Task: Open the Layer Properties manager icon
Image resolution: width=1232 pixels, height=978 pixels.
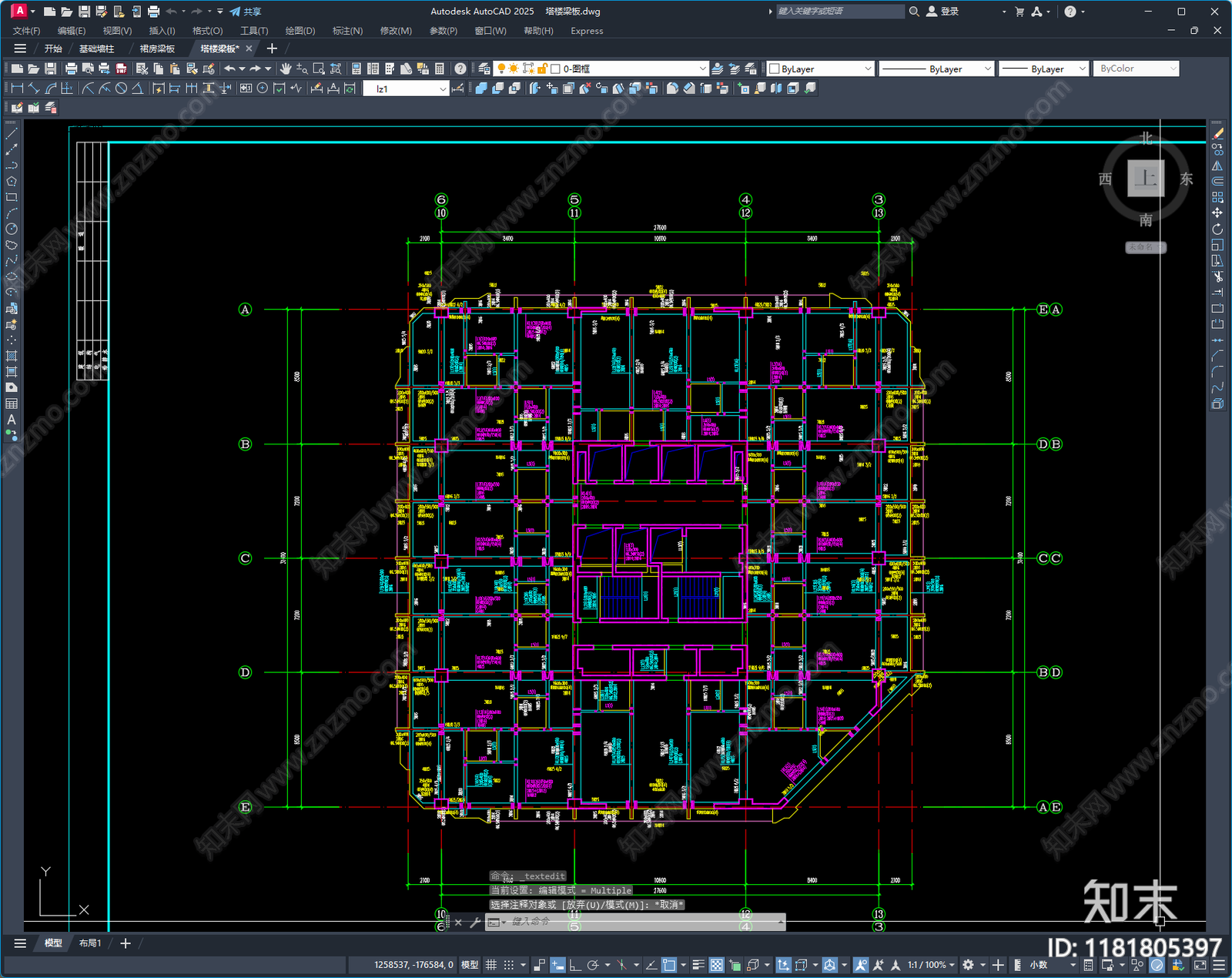Action: [x=484, y=69]
